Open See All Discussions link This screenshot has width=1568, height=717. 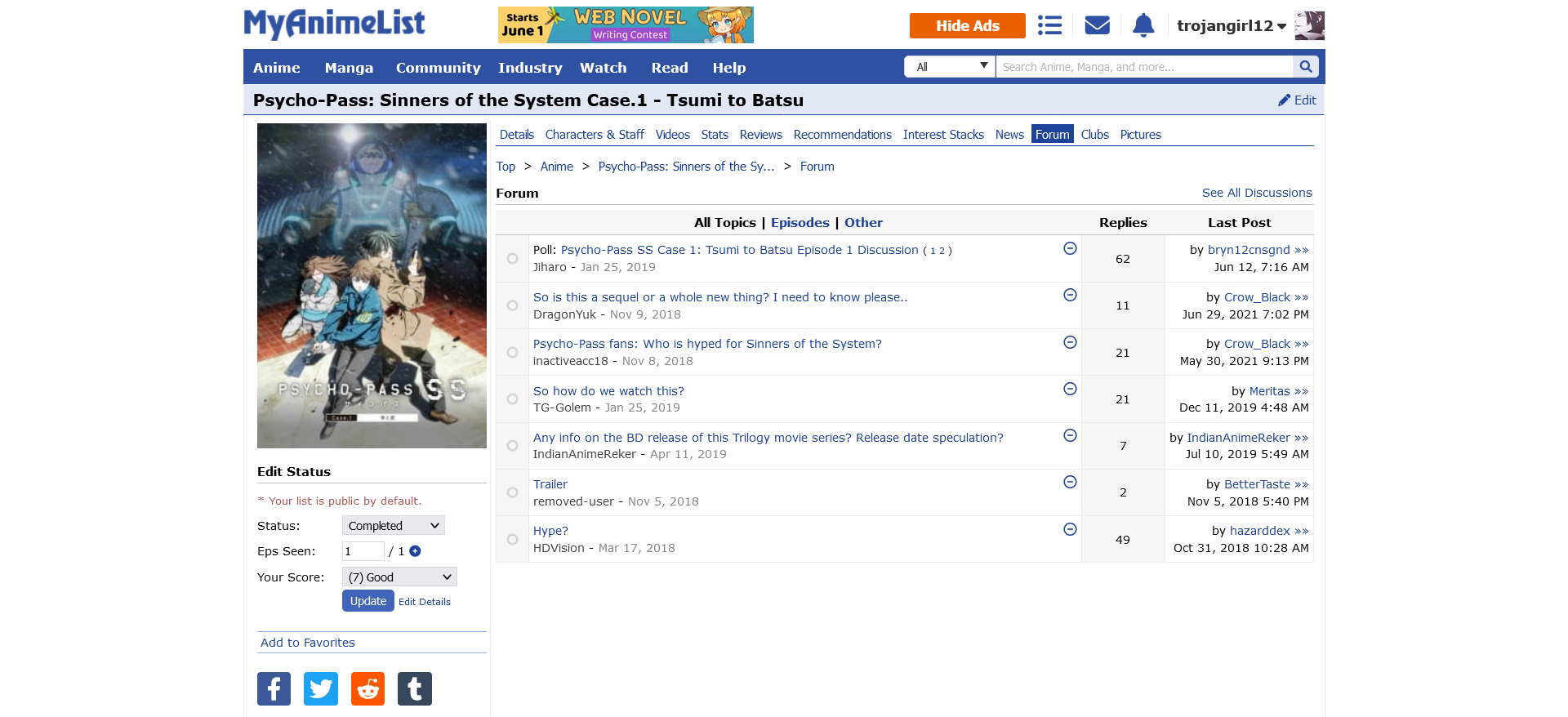point(1257,193)
